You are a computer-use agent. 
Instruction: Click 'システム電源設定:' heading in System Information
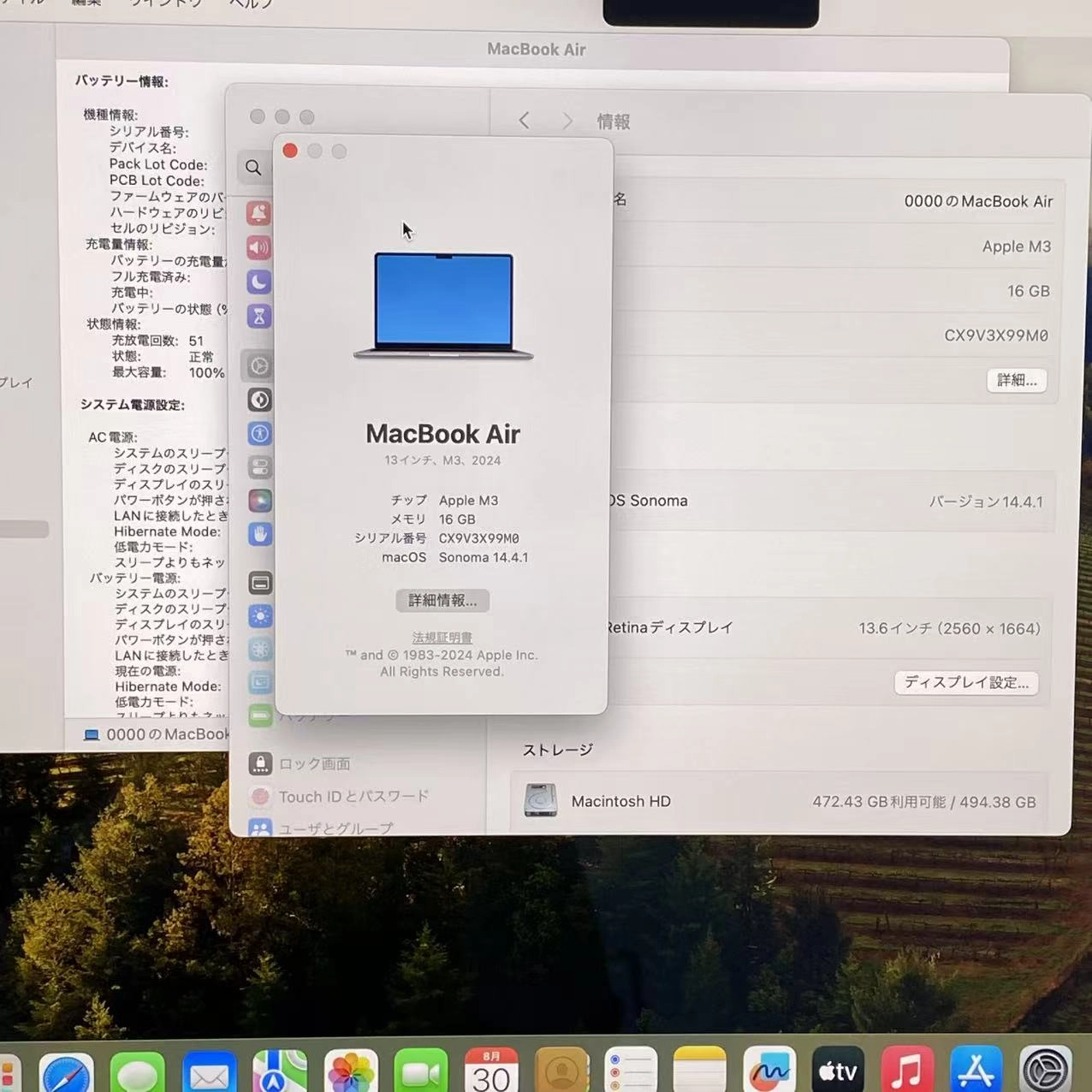point(133,405)
